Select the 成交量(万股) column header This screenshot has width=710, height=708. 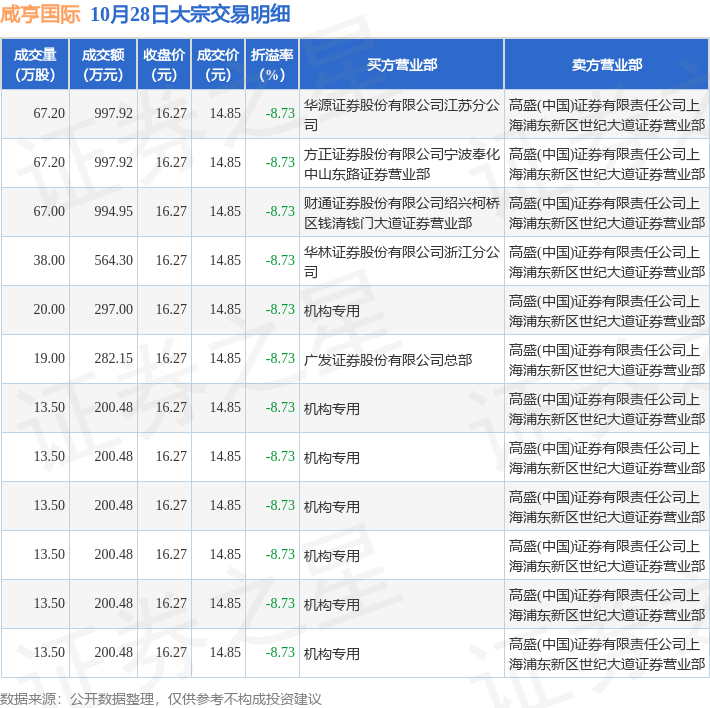(35, 64)
